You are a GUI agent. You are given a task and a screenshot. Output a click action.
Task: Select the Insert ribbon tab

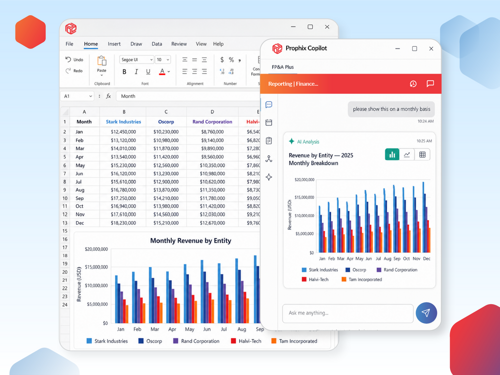point(114,44)
